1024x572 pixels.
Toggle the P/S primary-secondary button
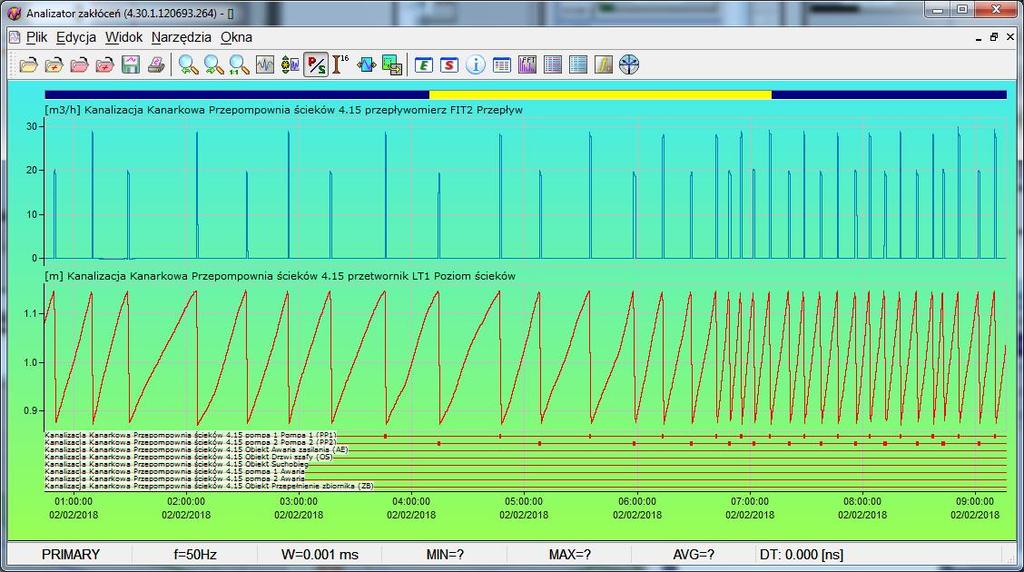pos(316,65)
